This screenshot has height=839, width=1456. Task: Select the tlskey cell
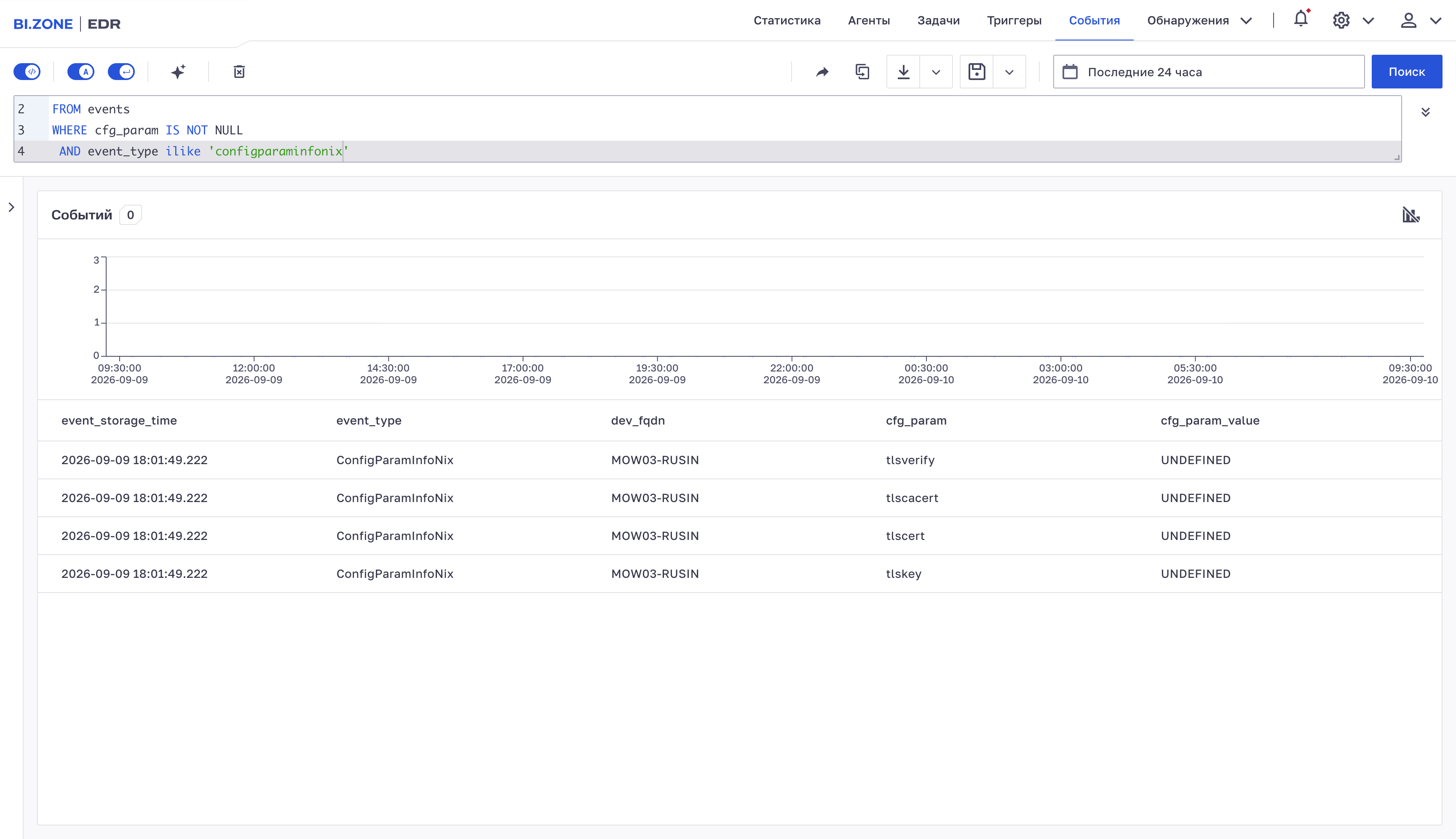pyautogui.click(x=903, y=574)
